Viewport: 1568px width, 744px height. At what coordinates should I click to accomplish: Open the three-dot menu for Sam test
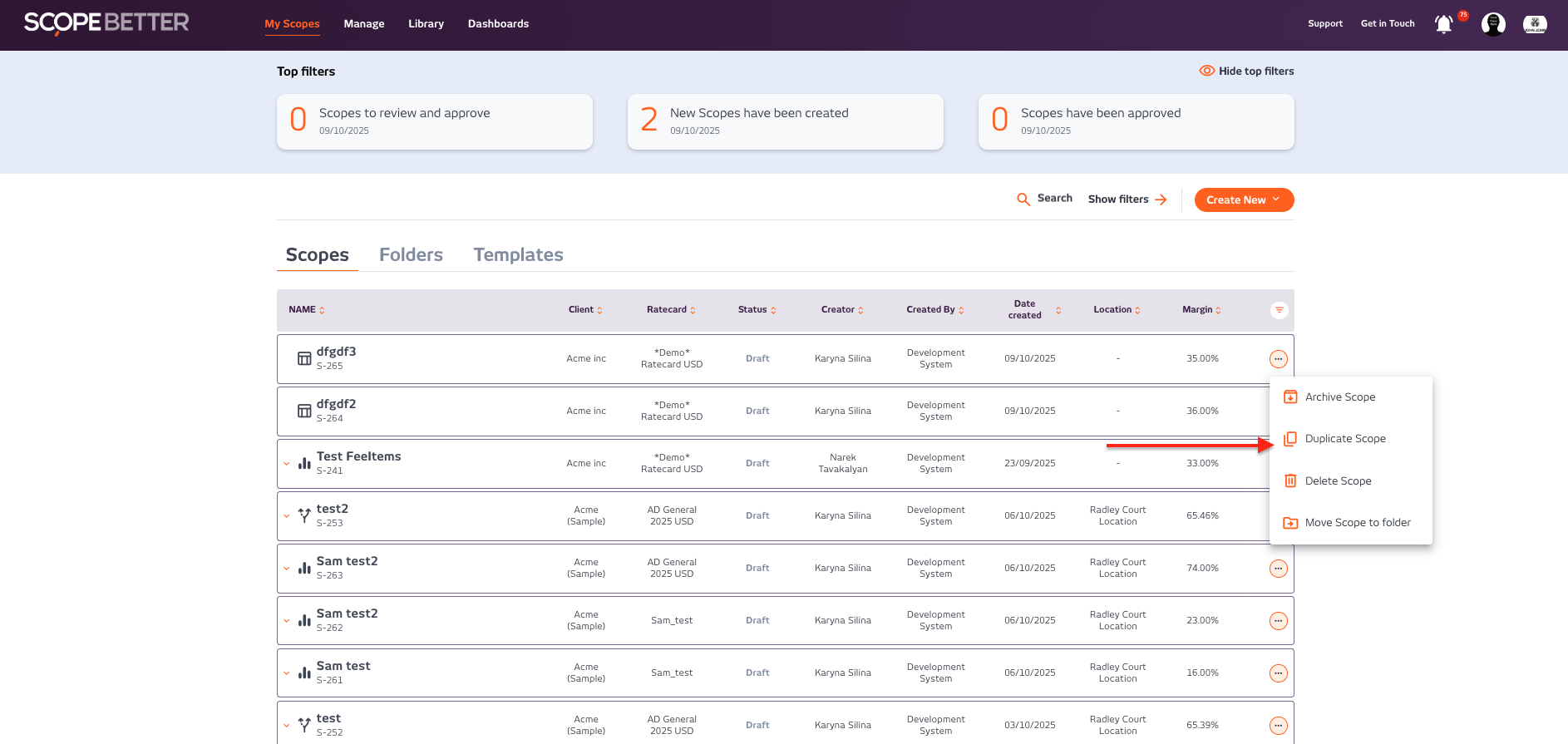click(1278, 673)
